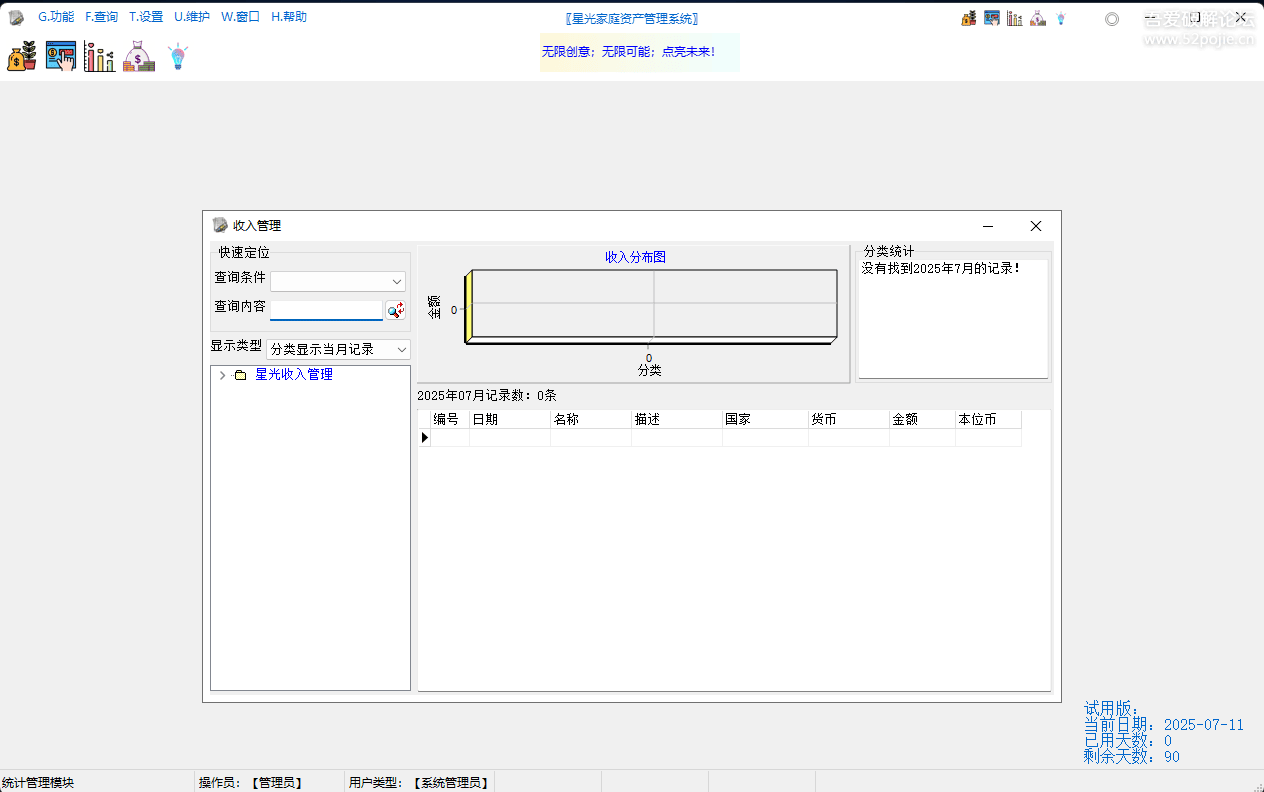Viewport: 1264px width, 792px height.
Task: Click the 金额 column header
Action: [922, 419]
